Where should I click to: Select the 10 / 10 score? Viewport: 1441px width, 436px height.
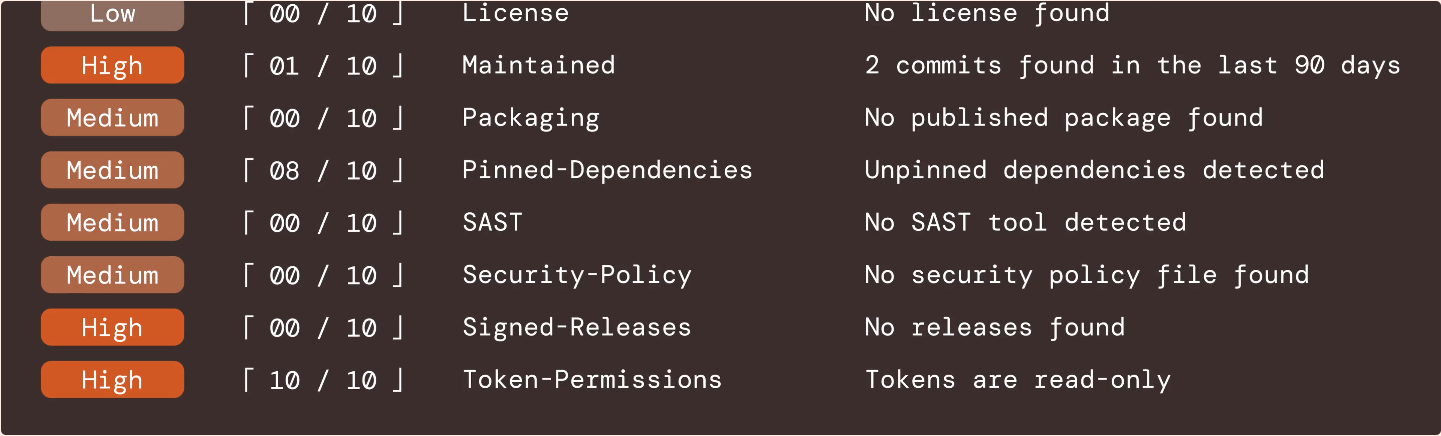coord(323,380)
